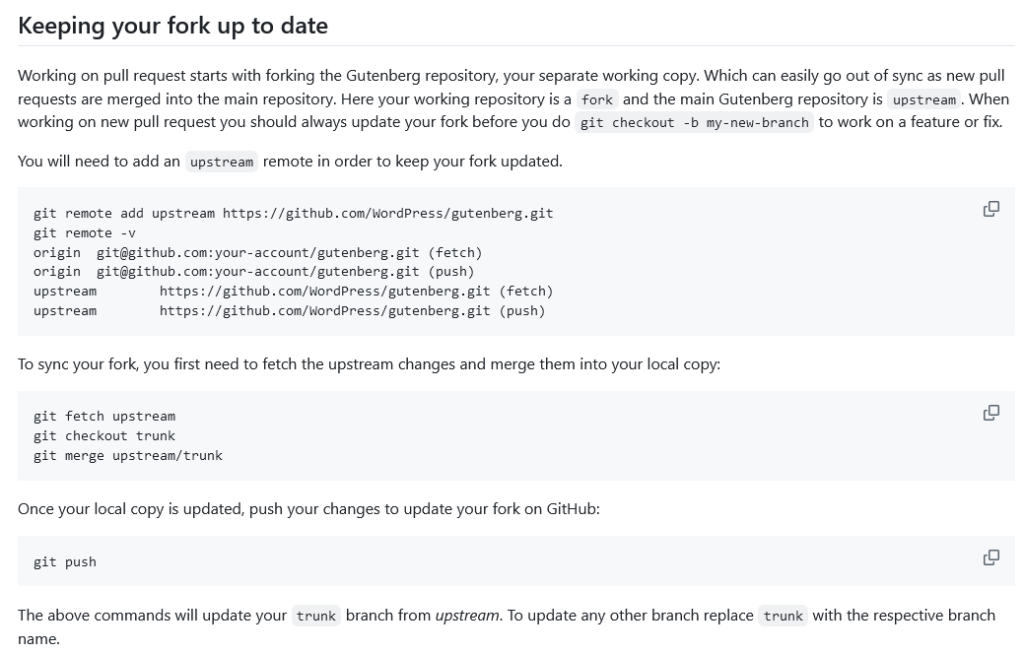Click 'git checkout -b my-new-branch' inline code
1024x654 pixels.
pyautogui.click(x=696, y=121)
